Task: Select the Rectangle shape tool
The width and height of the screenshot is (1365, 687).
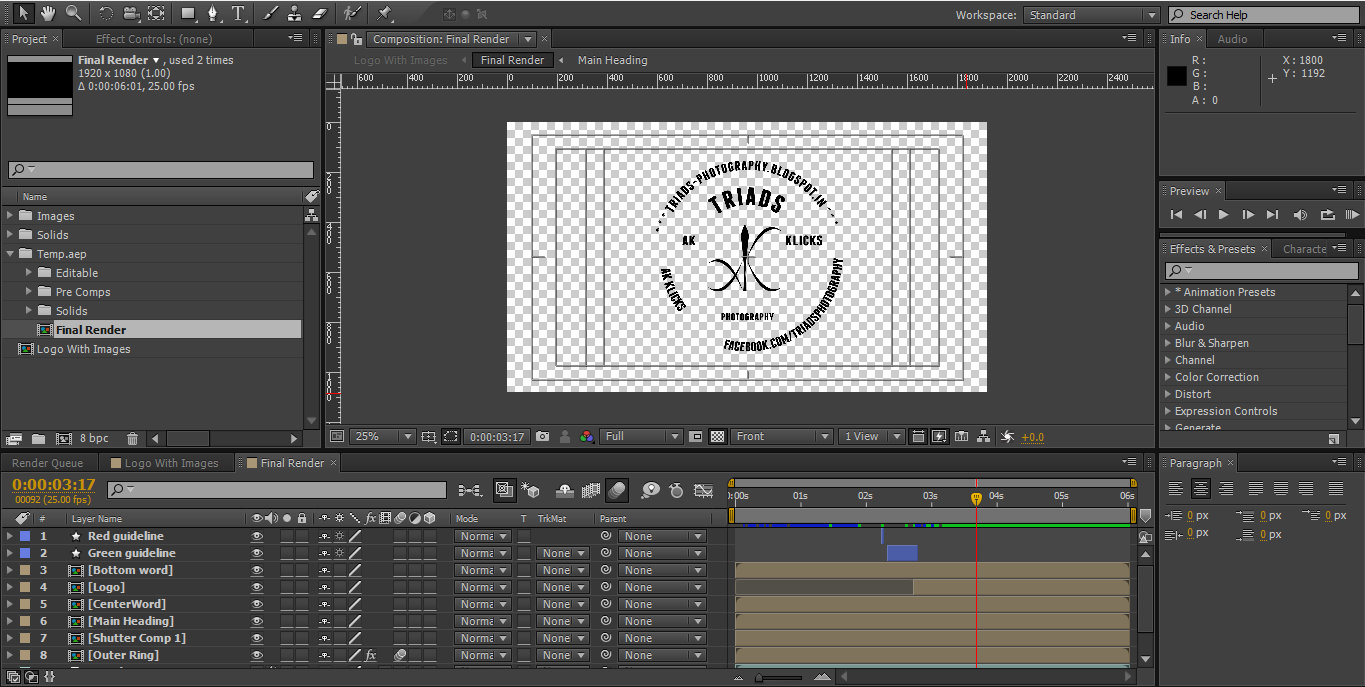Action: point(188,13)
